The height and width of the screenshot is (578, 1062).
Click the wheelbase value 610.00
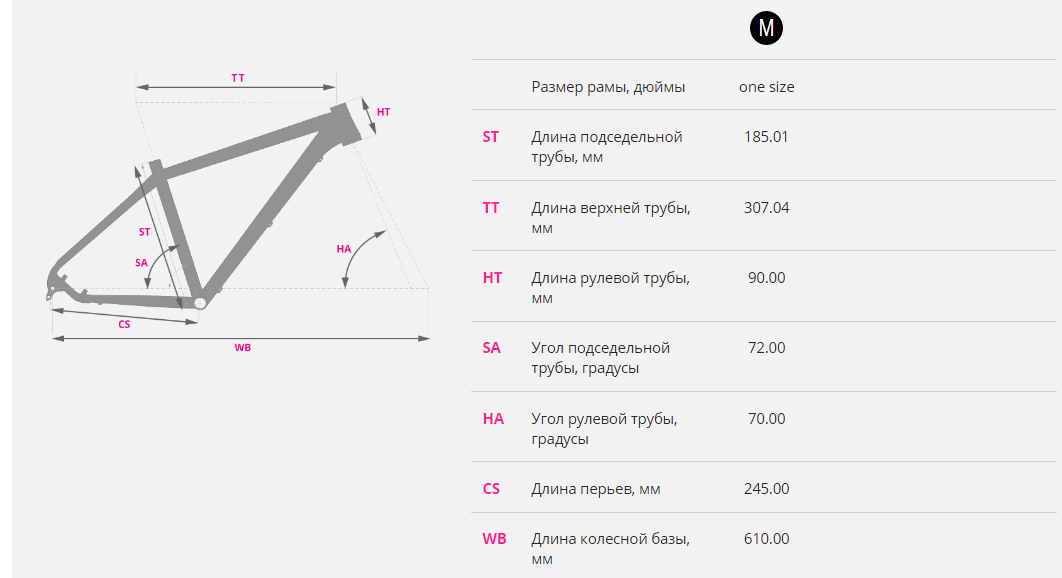(767, 539)
